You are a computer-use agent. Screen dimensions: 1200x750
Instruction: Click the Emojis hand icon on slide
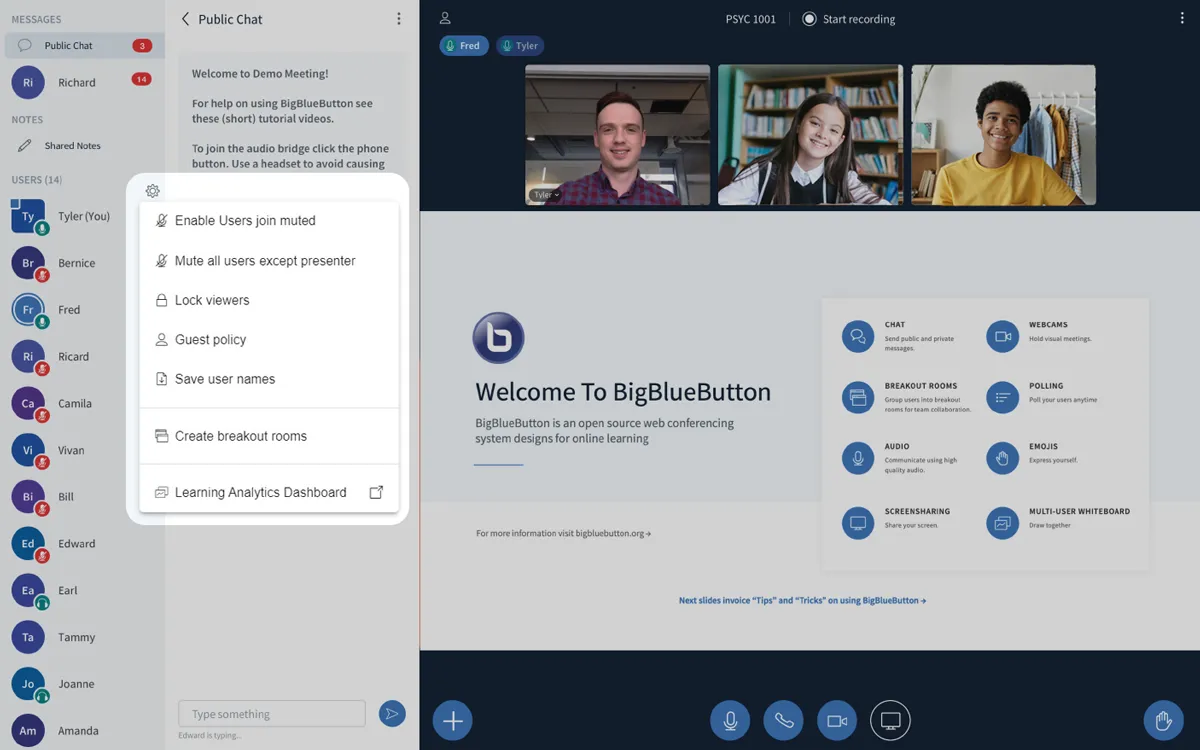[1002, 459]
